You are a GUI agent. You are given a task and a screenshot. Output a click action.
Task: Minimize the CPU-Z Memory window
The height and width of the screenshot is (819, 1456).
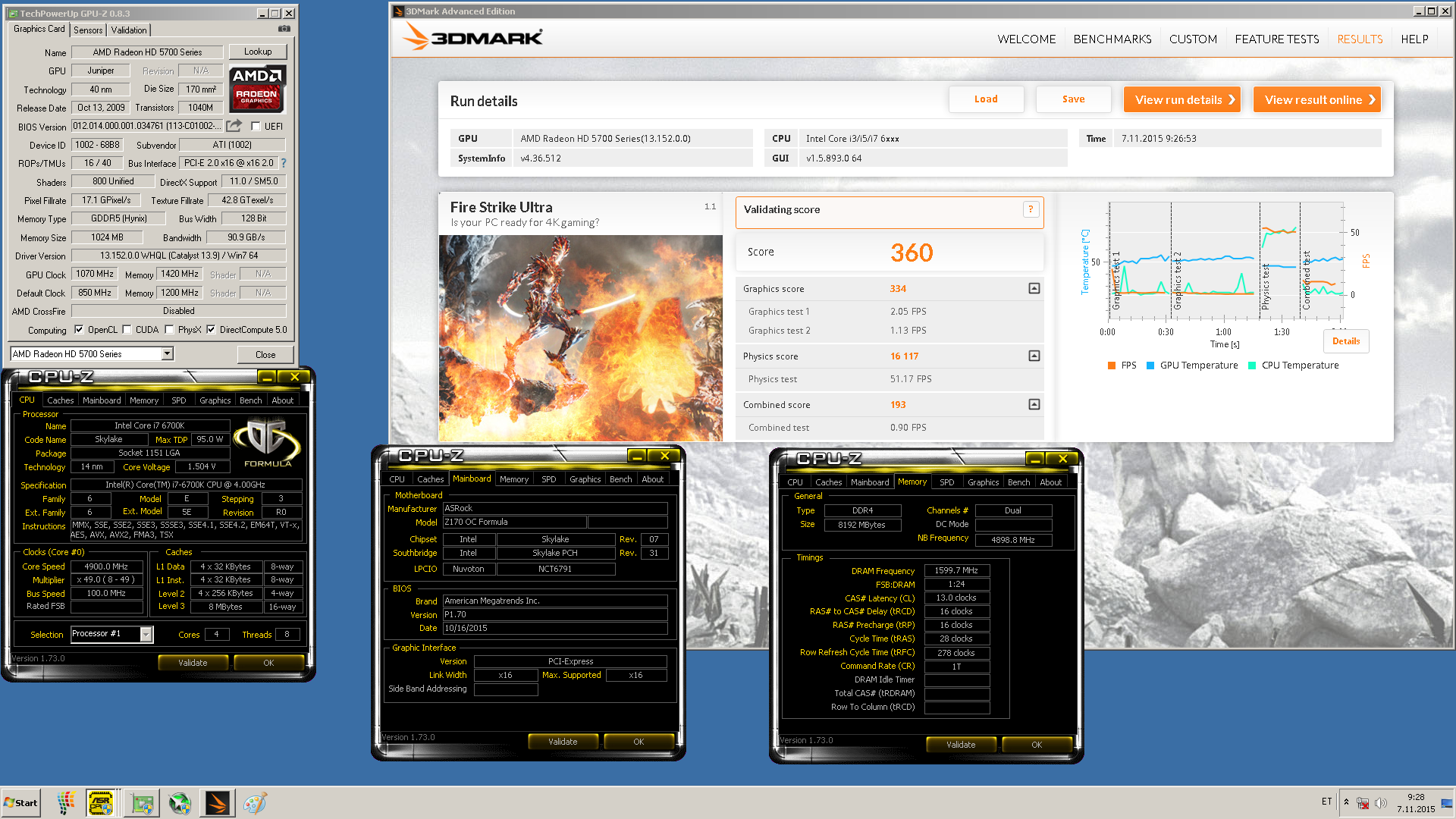tap(1034, 459)
